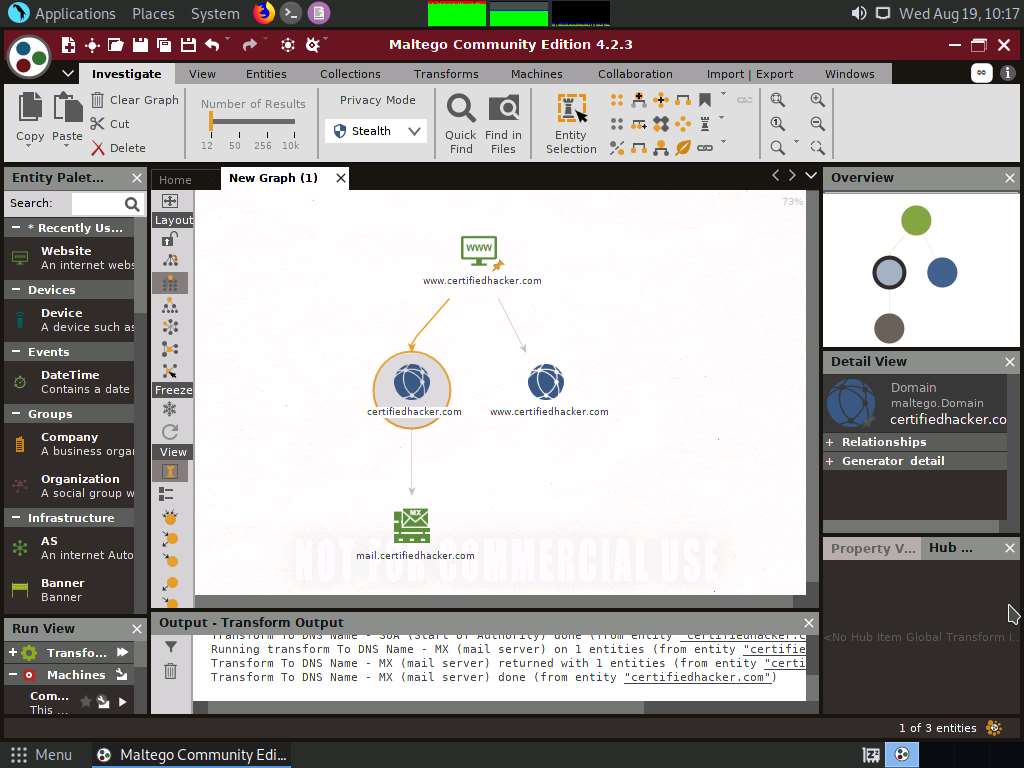Image resolution: width=1024 pixels, height=768 pixels.
Task: Click the New graph icon in title bar
Action: pos(68,44)
